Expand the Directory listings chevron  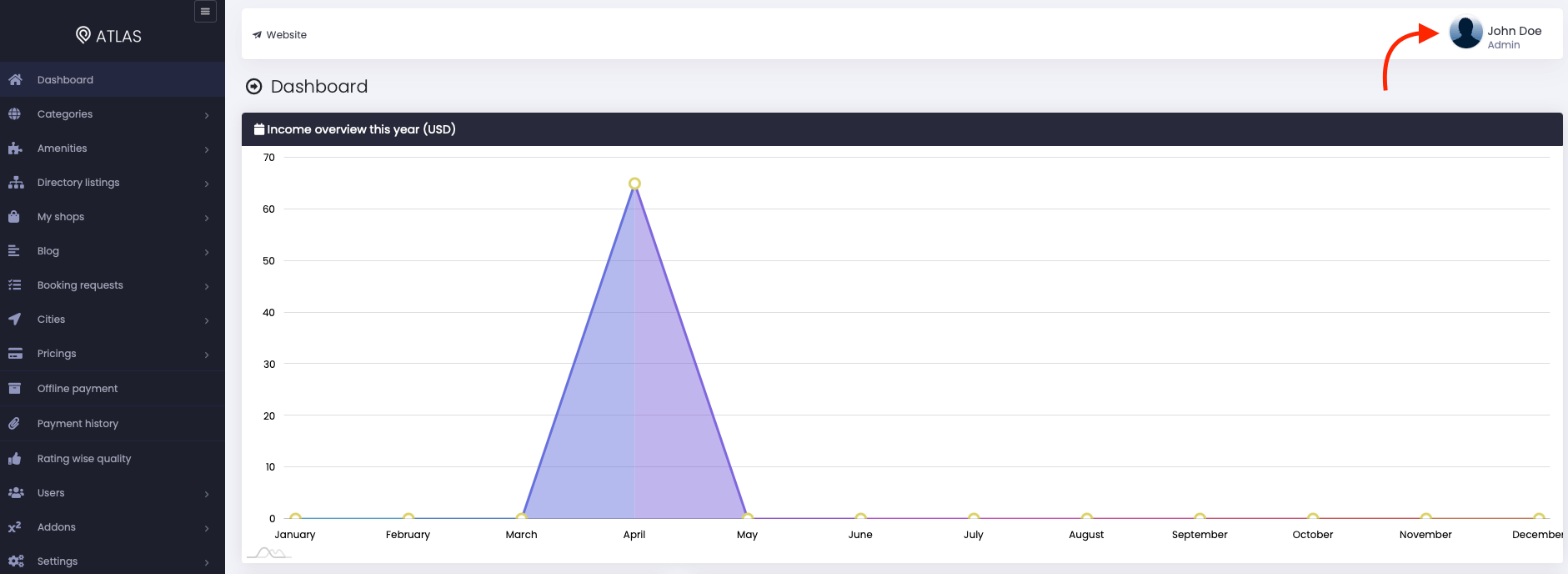207,184
